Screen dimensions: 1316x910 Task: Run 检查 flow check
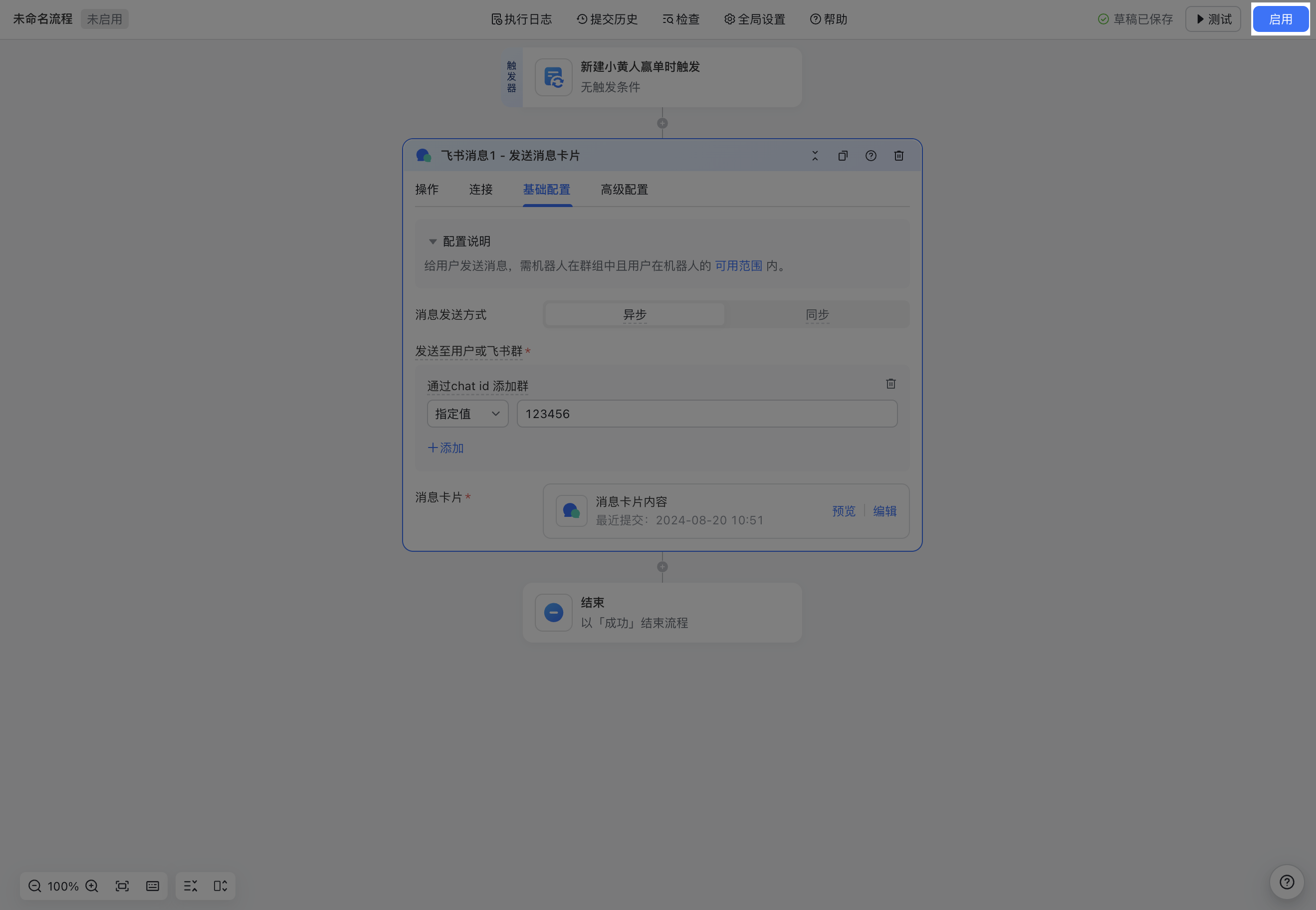[681, 19]
